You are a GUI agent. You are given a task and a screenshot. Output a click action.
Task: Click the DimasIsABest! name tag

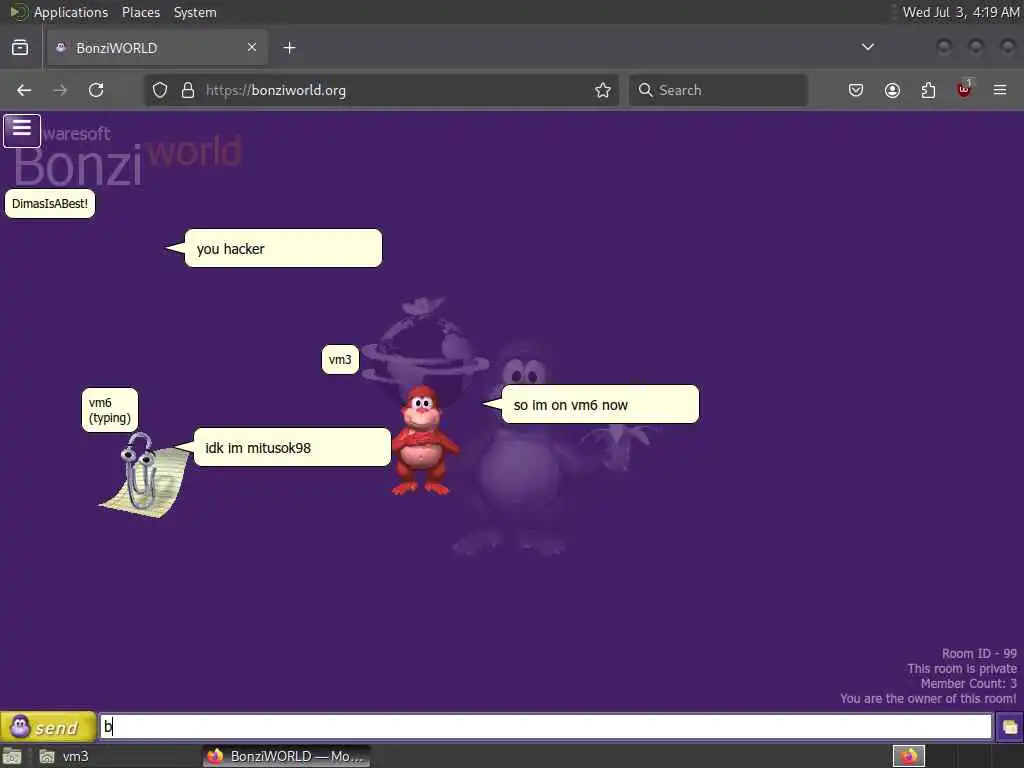point(50,204)
